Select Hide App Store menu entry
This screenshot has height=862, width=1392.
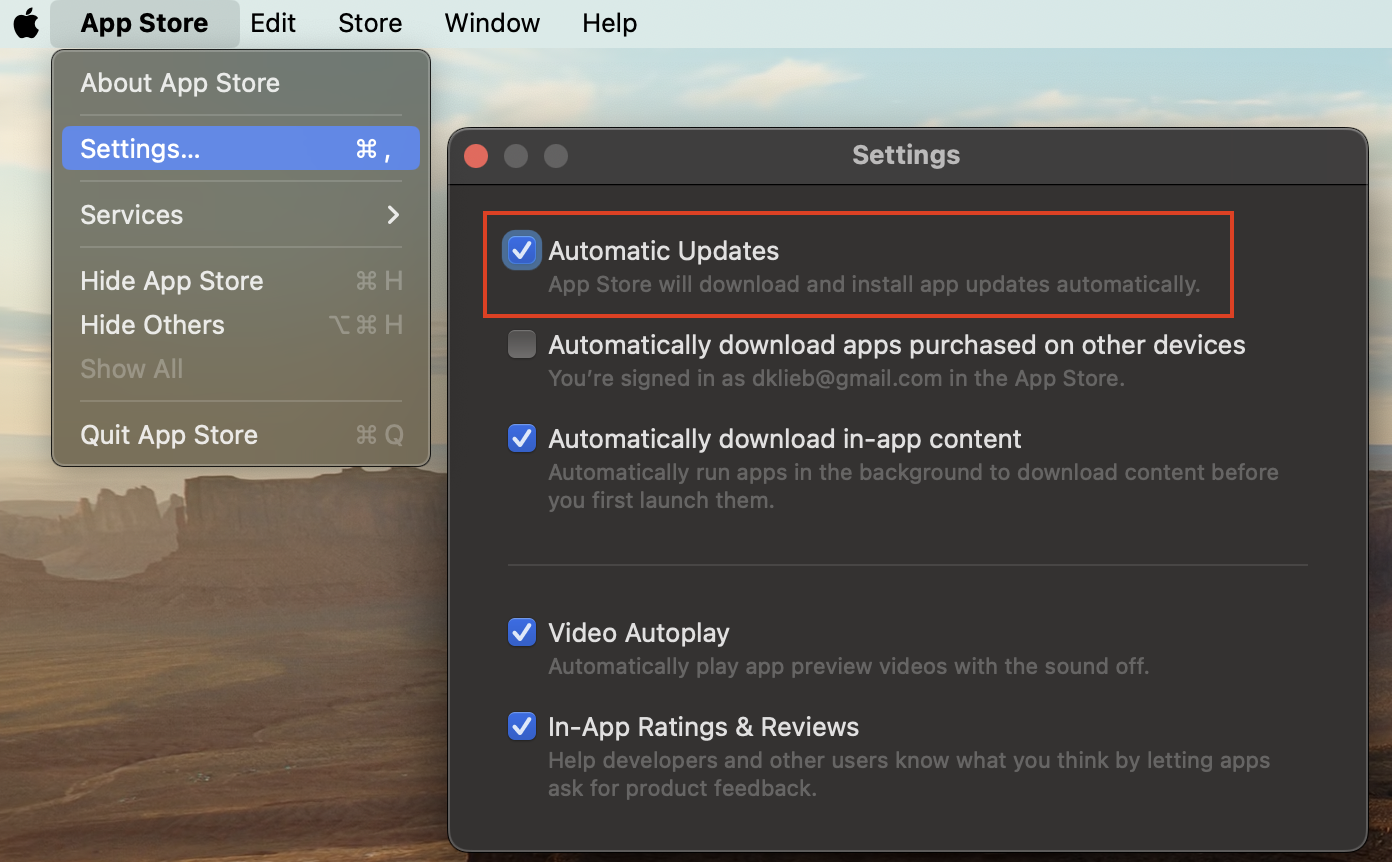172,281
